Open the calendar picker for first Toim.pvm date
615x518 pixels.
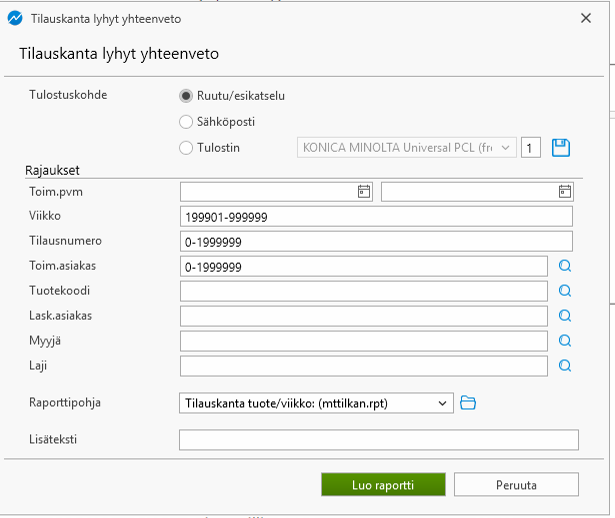(364, 191)
